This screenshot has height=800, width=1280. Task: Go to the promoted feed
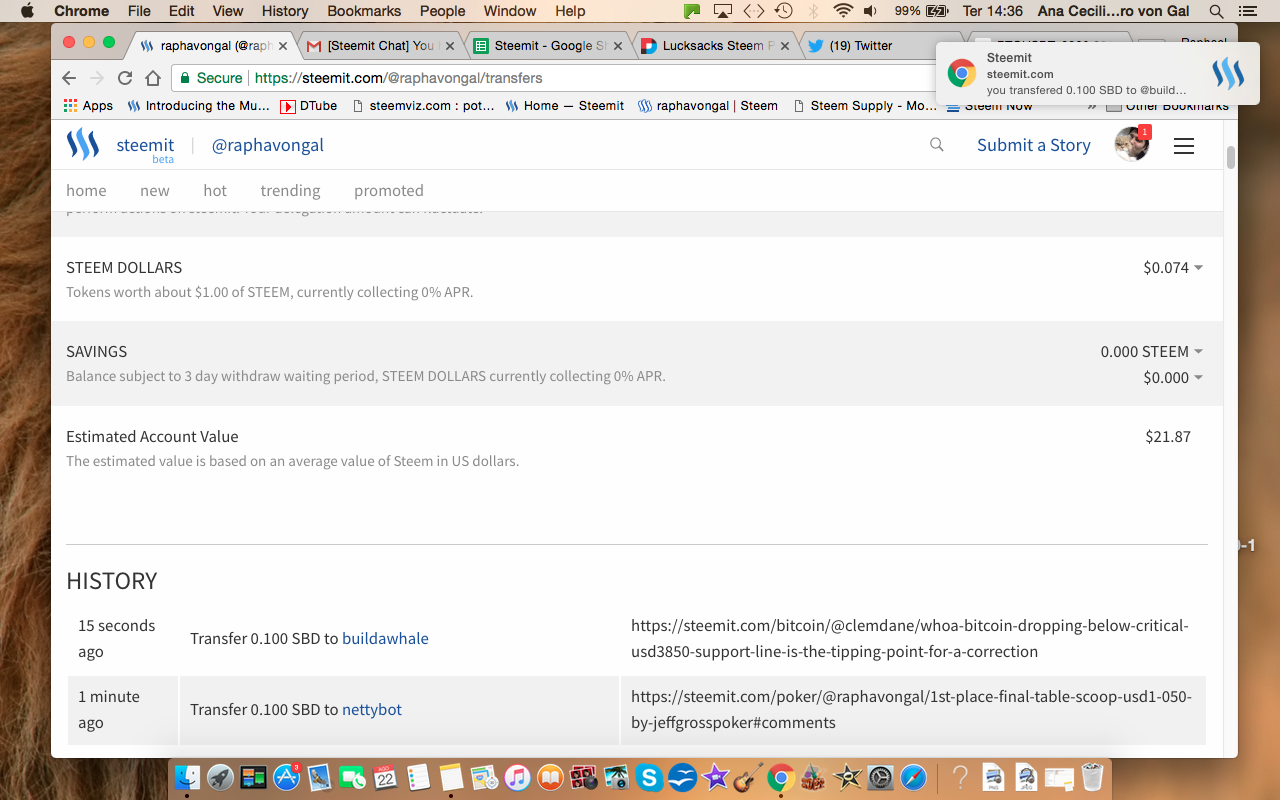pos(389,190)
